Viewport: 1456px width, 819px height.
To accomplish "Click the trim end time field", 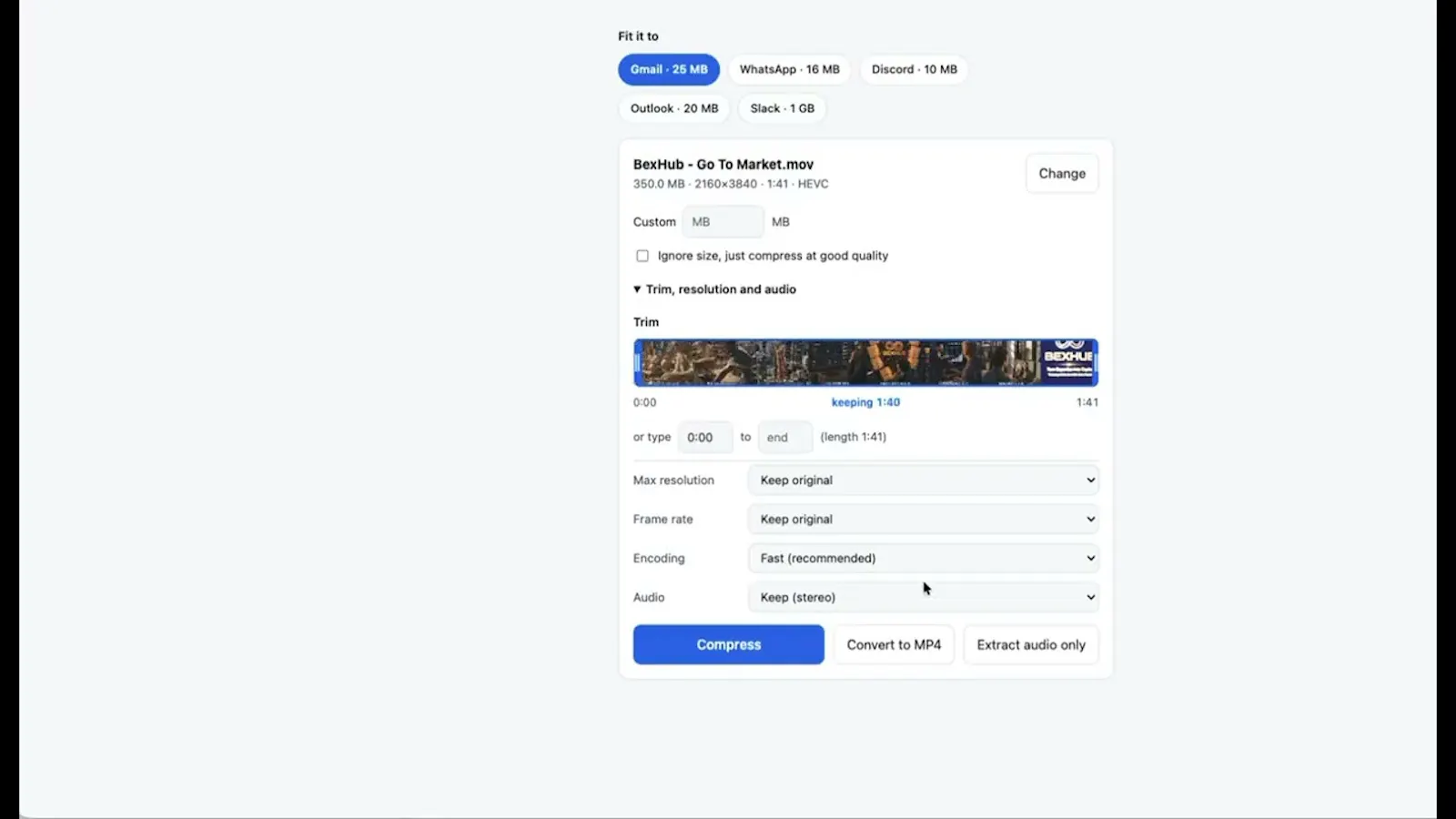I will tap(784, 438).
